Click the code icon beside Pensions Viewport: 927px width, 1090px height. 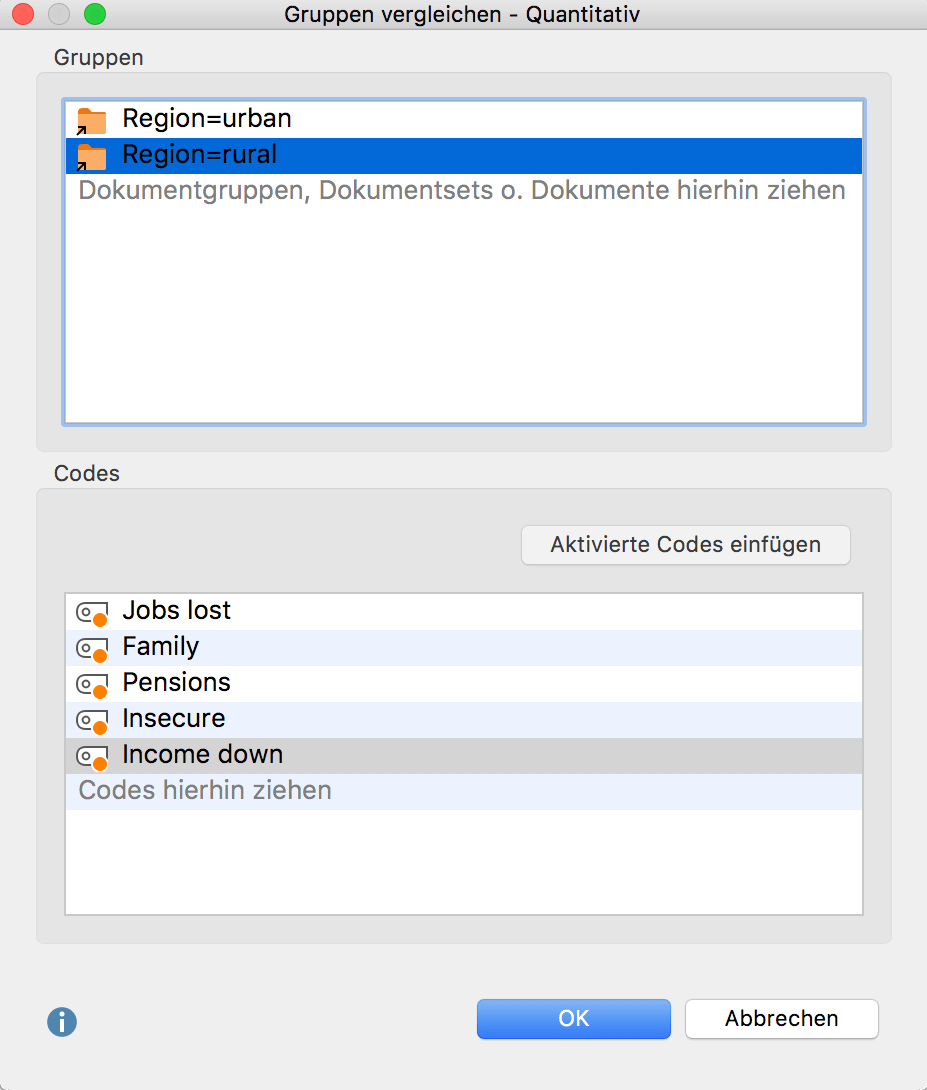coord(92,683)
